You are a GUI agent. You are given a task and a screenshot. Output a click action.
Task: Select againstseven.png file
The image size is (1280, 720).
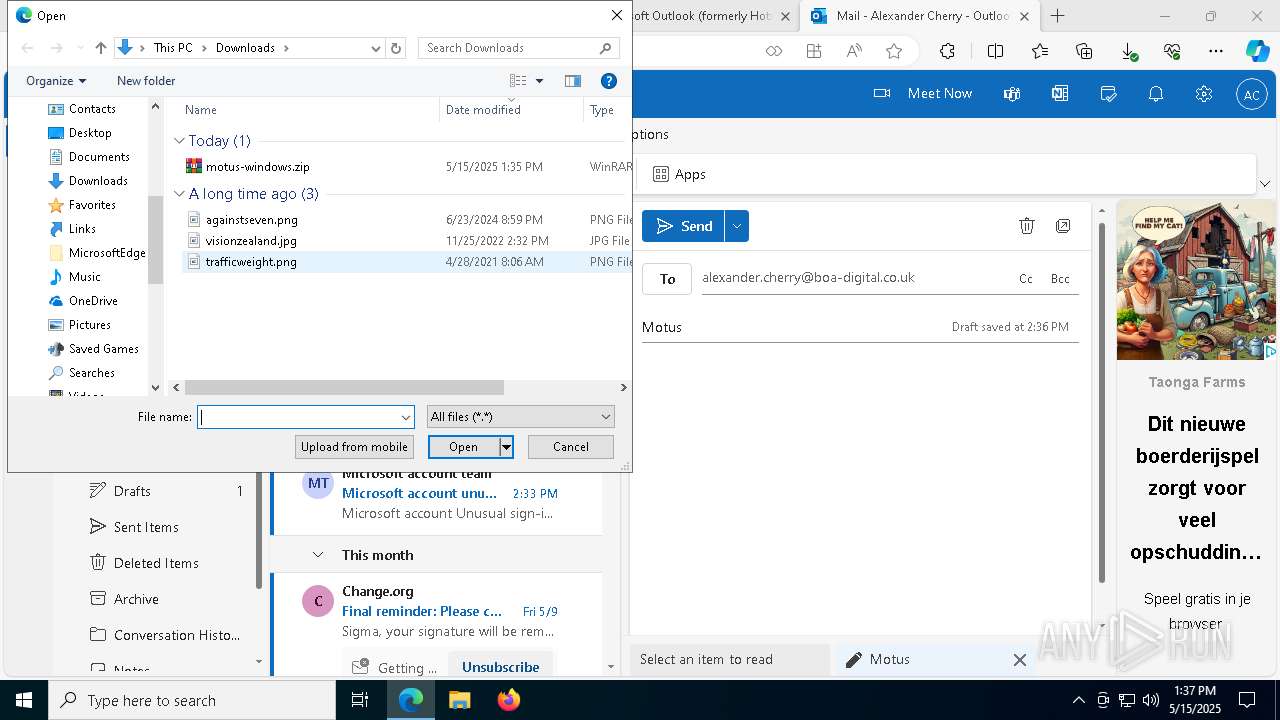(x=251, y=220)
